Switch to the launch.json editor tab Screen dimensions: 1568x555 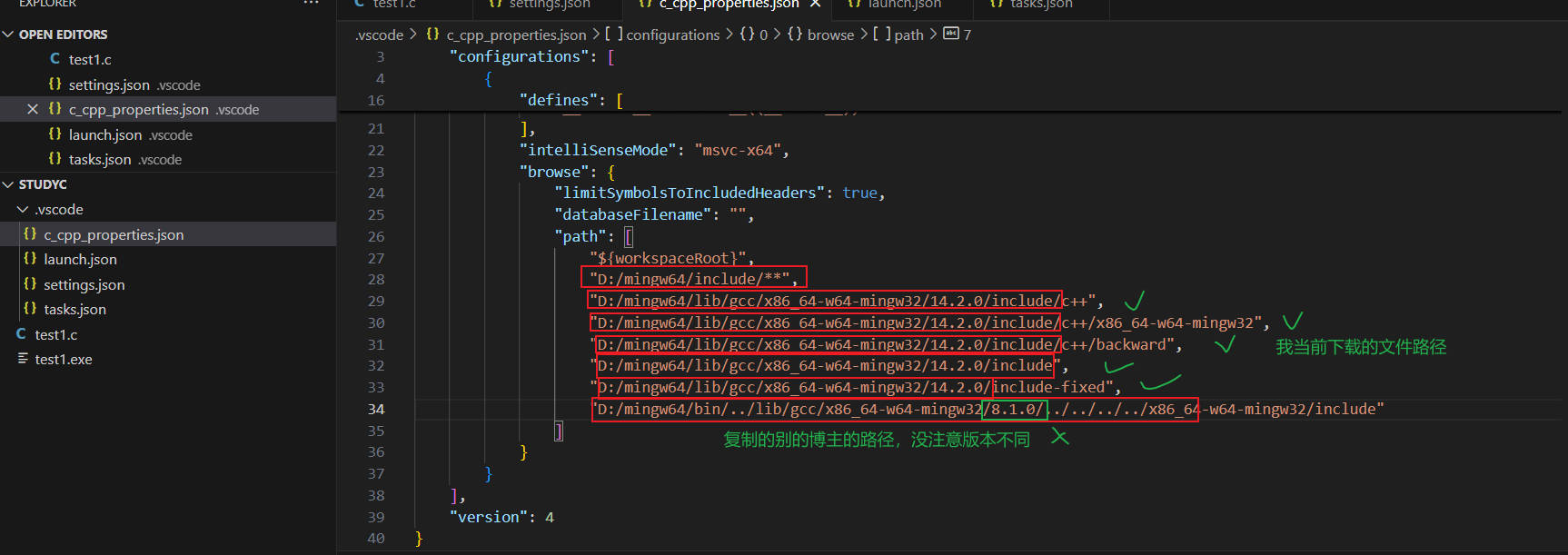903,5
